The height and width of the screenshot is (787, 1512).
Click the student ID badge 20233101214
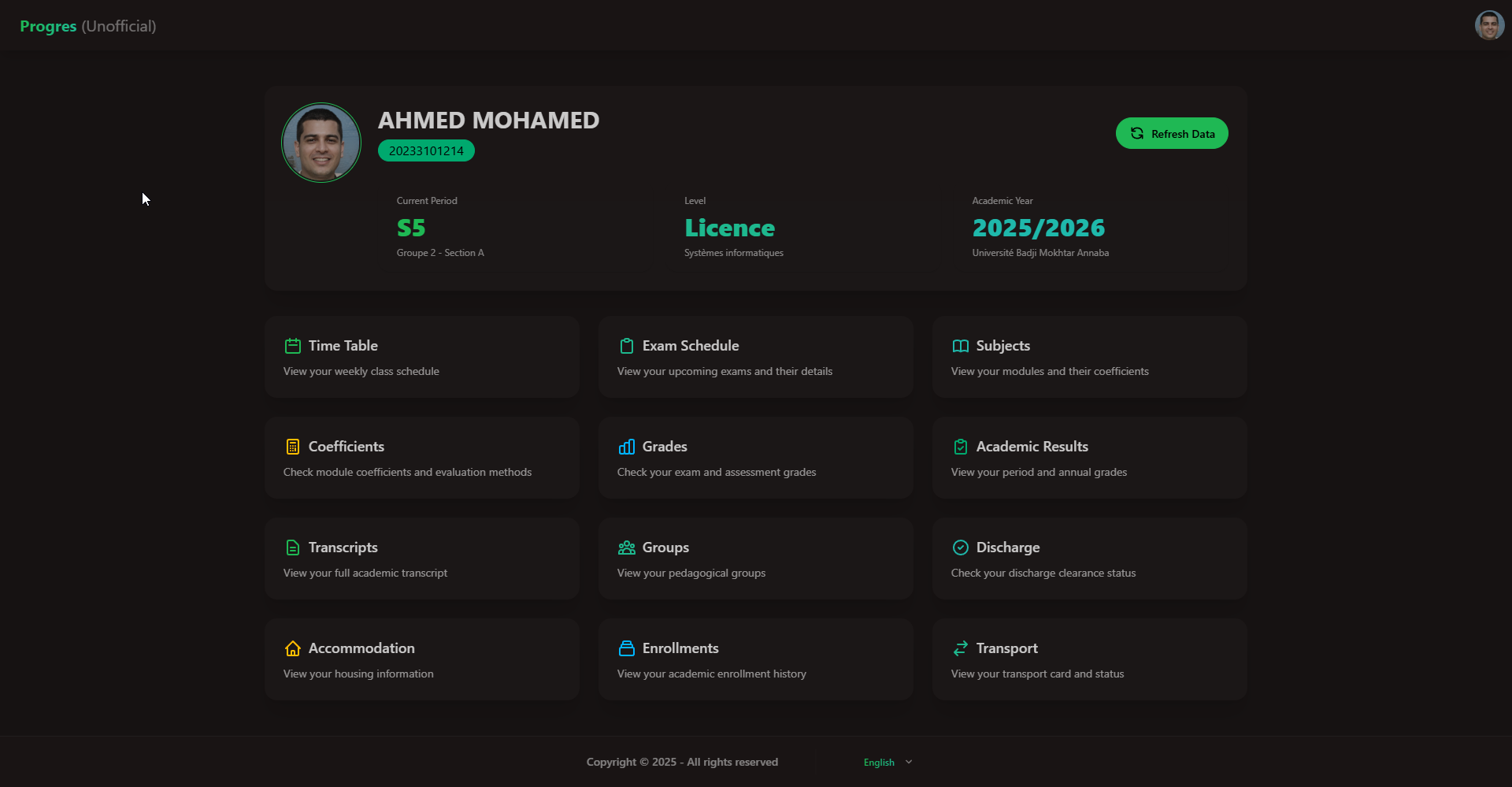coord(426,150)
